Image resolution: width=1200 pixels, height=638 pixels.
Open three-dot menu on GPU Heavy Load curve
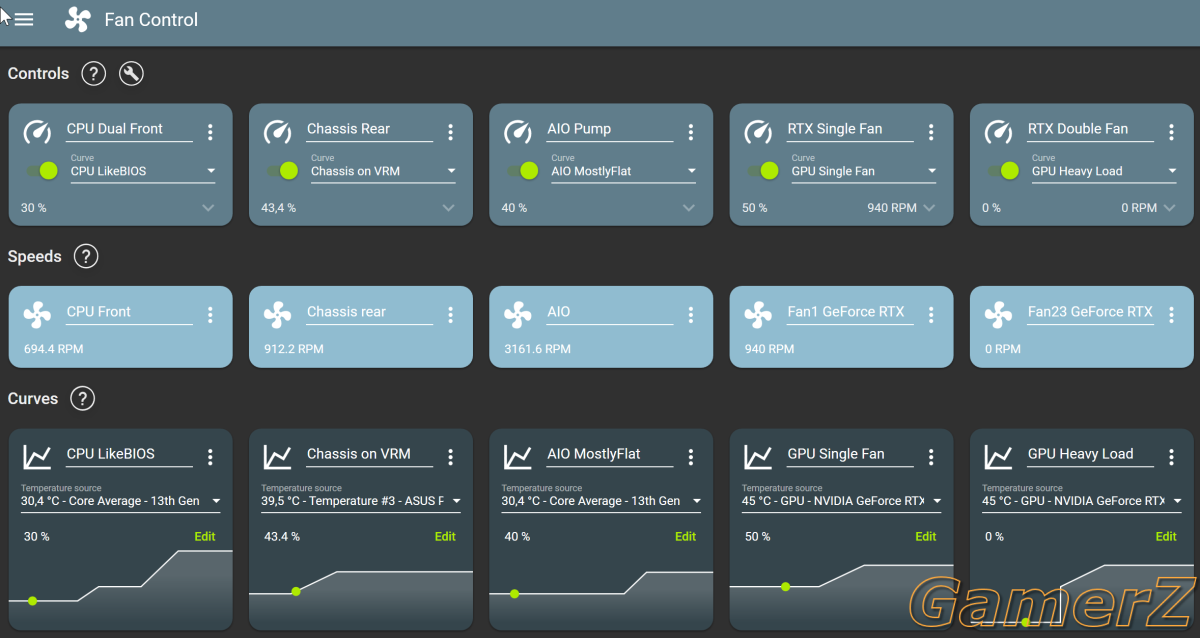pyautogui.click(x=1172, y=457)
